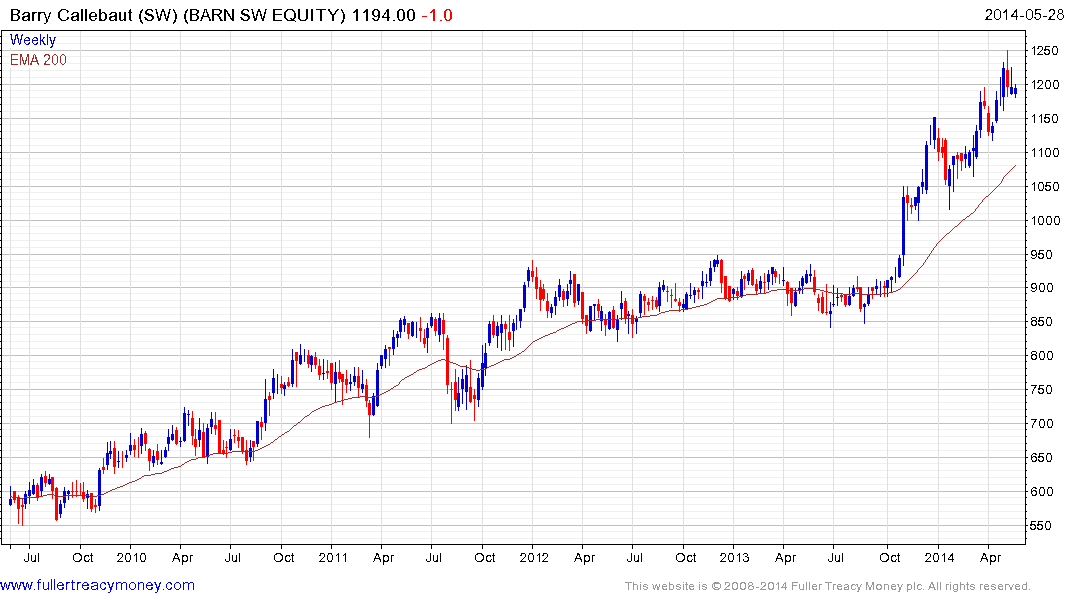Click the copyright notice text
The height and width of the screenshot is (600, 1075).
tap(828, 586)
